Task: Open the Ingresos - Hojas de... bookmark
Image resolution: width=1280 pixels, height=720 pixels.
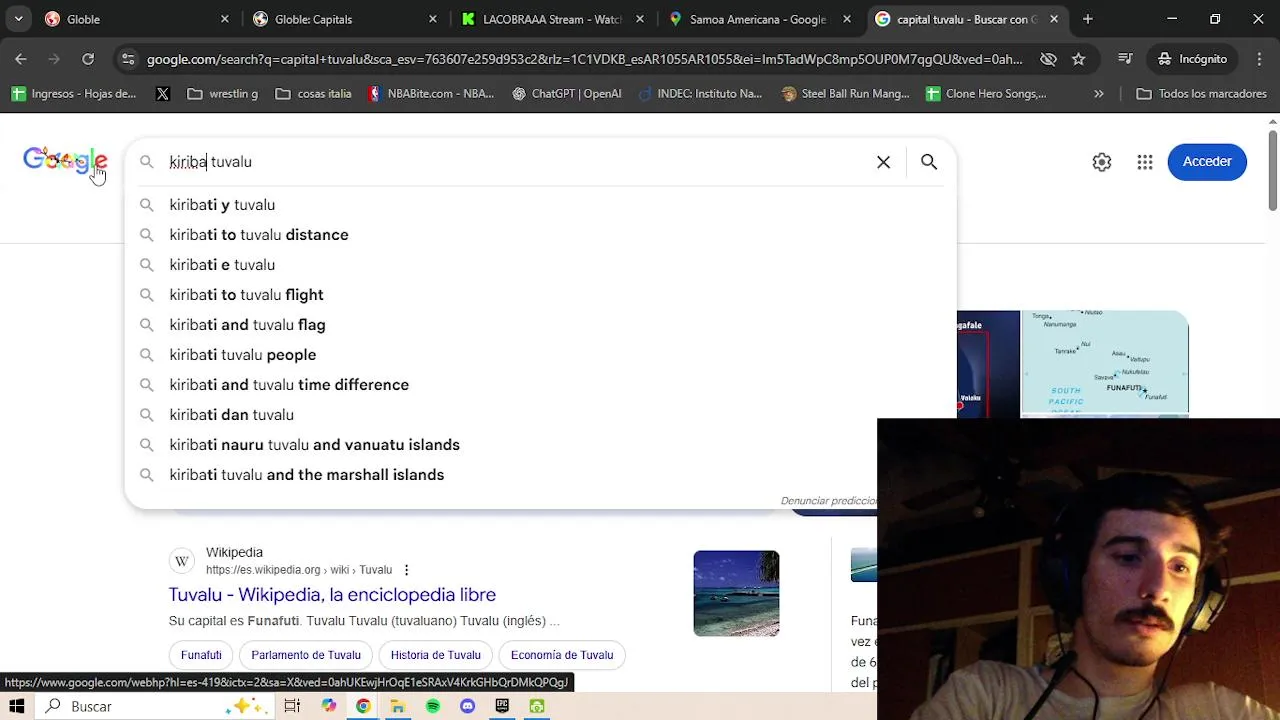Action: [x=74, y=94]
